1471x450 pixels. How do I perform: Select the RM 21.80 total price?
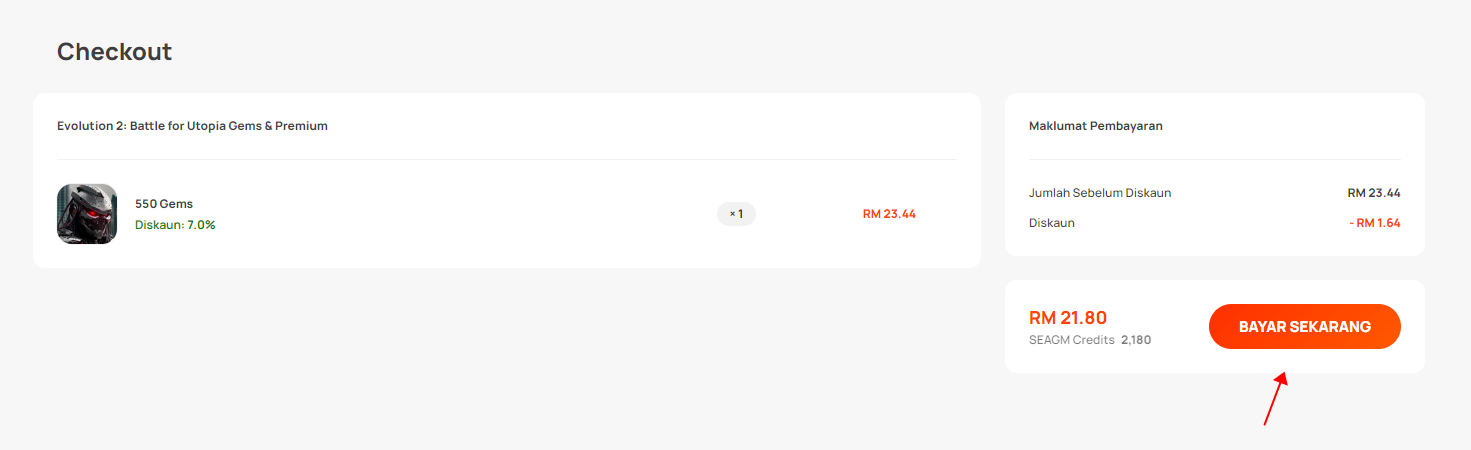(x=1068, y=318)
